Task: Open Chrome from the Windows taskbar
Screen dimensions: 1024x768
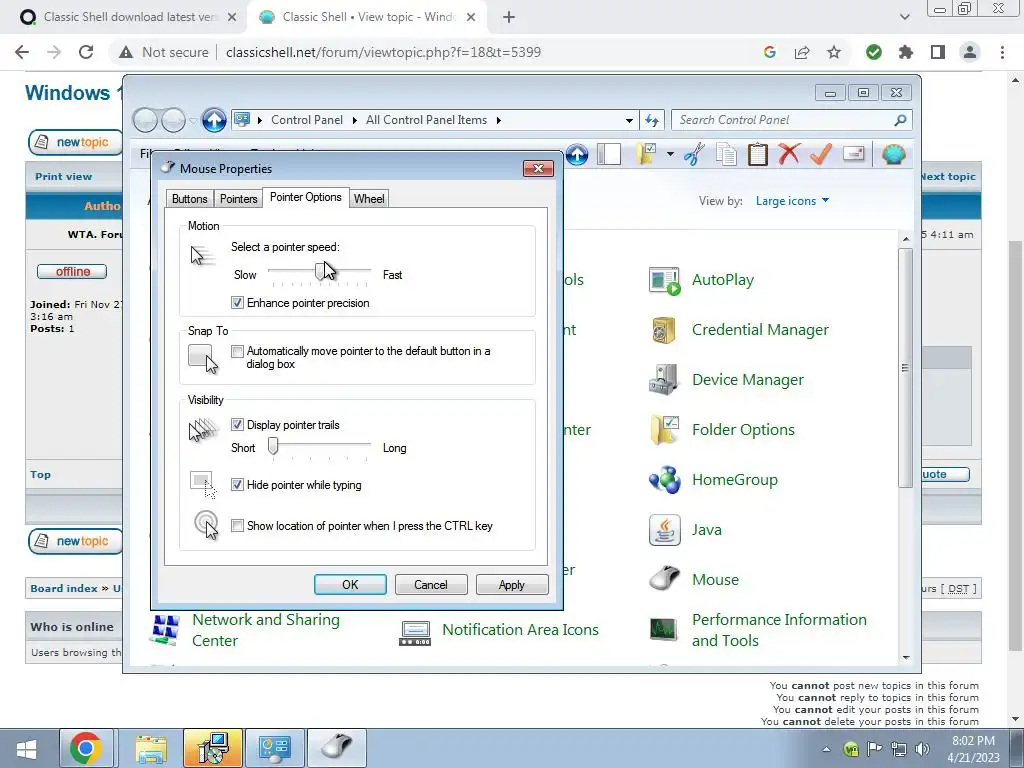Action: [x=86, y=748]
